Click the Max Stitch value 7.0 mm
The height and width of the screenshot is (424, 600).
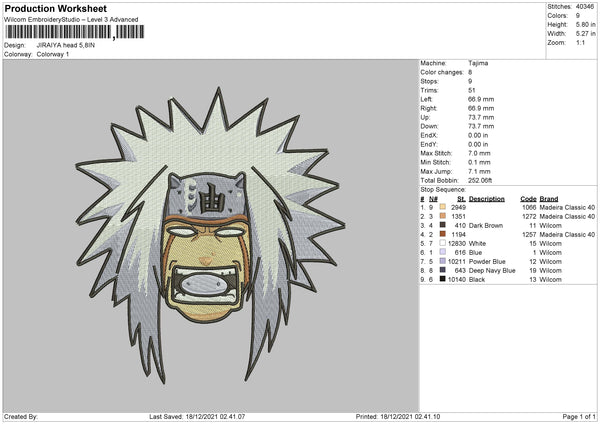479,153
